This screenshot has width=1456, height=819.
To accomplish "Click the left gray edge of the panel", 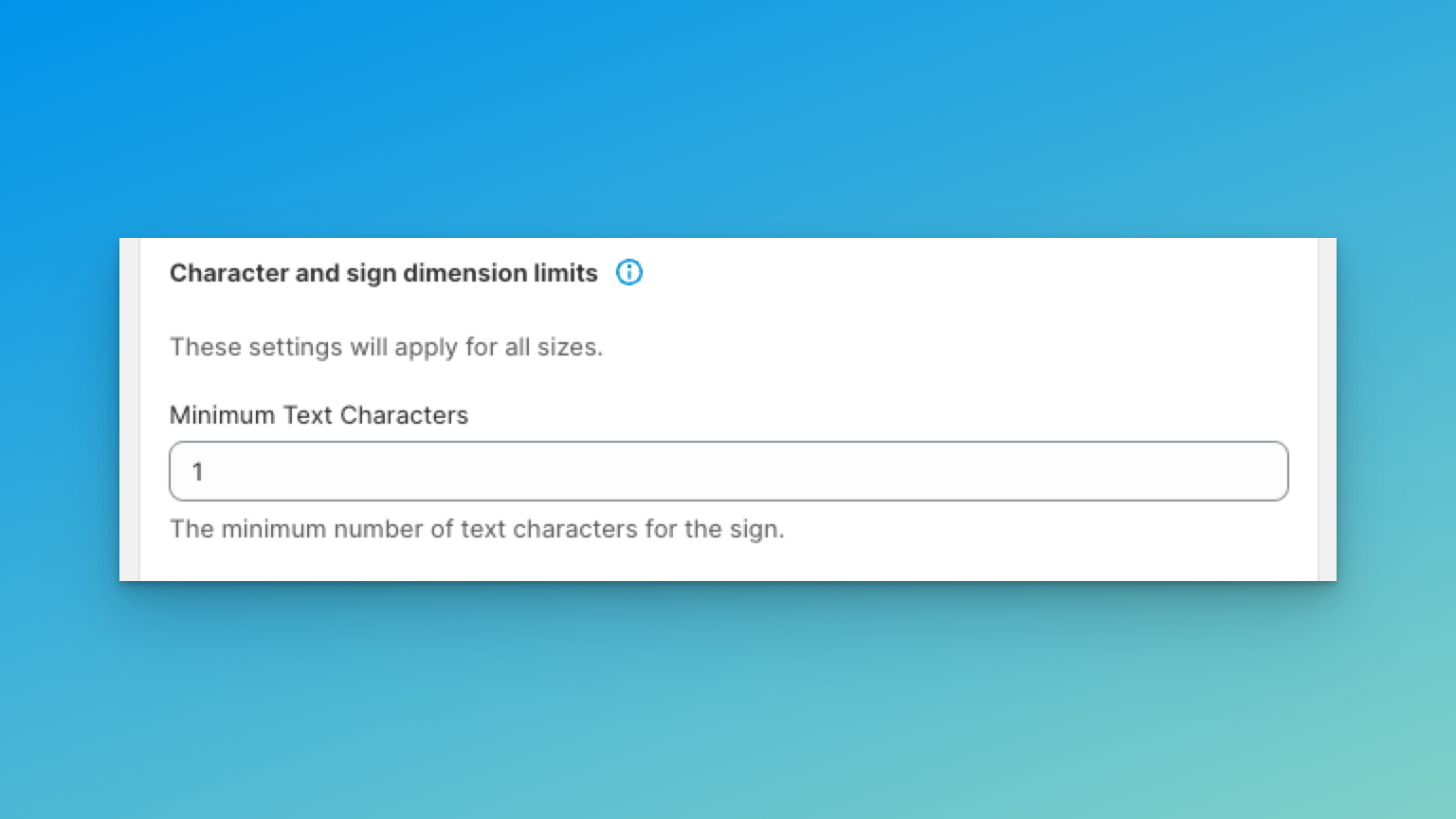I will pos(130,409).
